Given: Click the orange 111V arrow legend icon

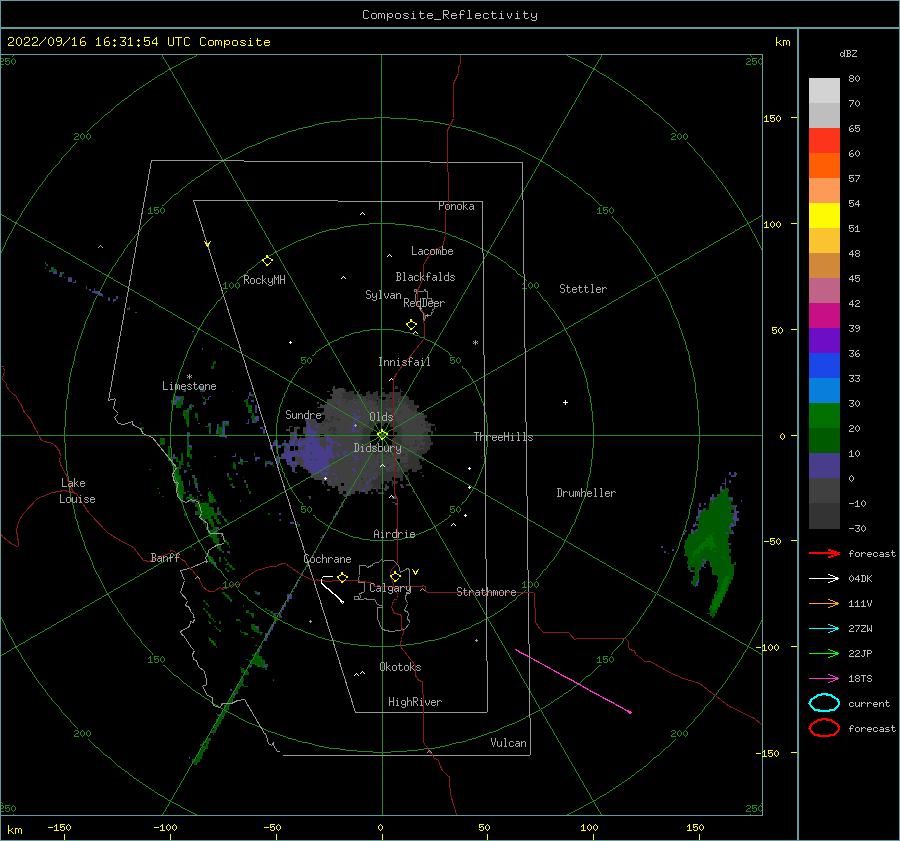Looking at the screenshot, I should click(x=824, y=603).
